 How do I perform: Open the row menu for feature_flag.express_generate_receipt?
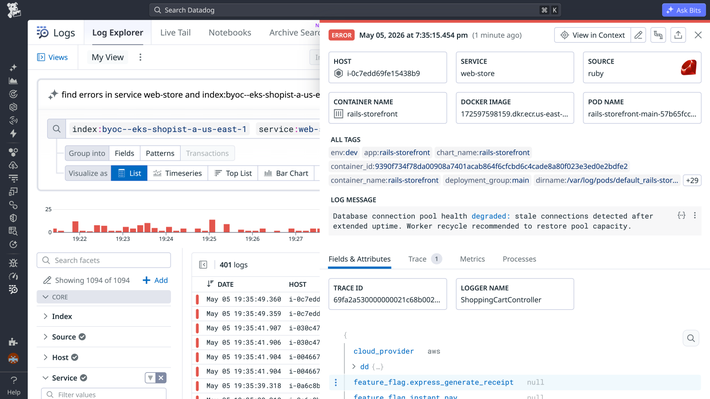336,382
